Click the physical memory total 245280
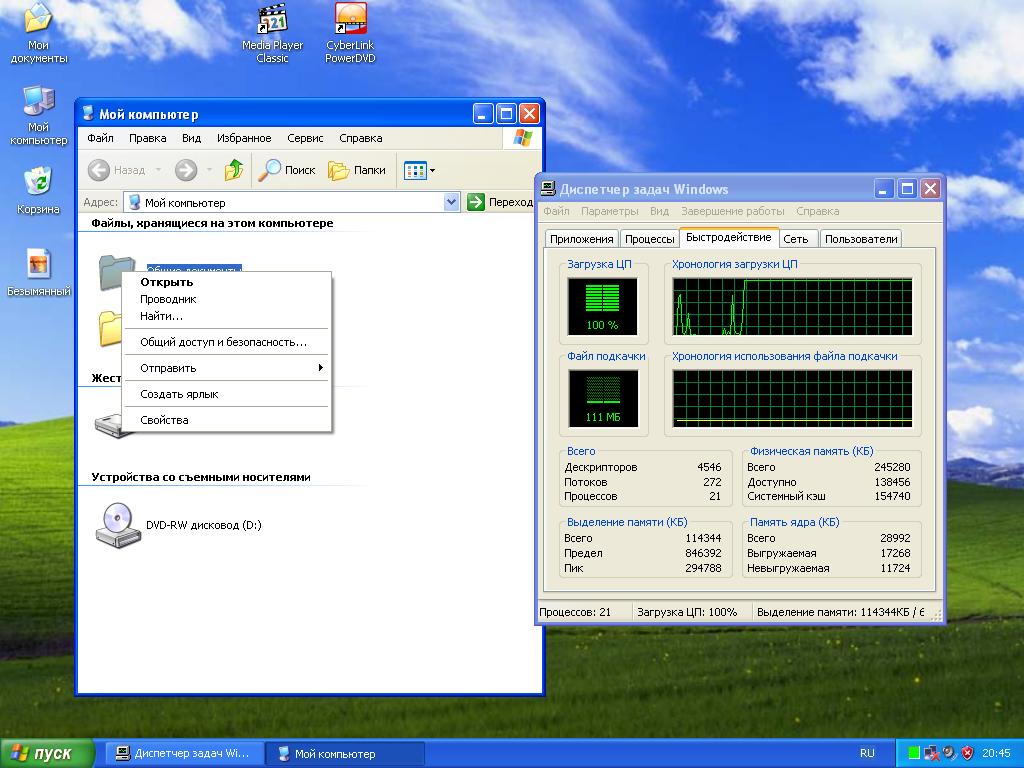Screen dimensions: 1024x768 (x=892, y=468)
